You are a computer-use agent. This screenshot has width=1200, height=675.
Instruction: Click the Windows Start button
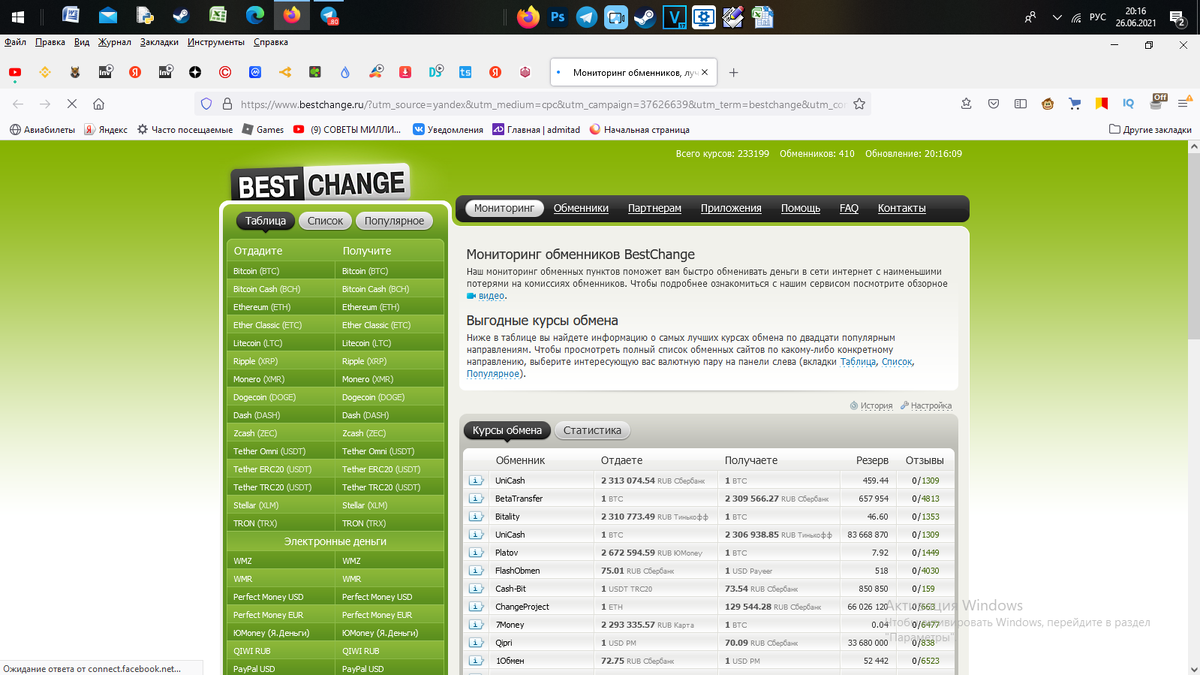tap(17, 16)
